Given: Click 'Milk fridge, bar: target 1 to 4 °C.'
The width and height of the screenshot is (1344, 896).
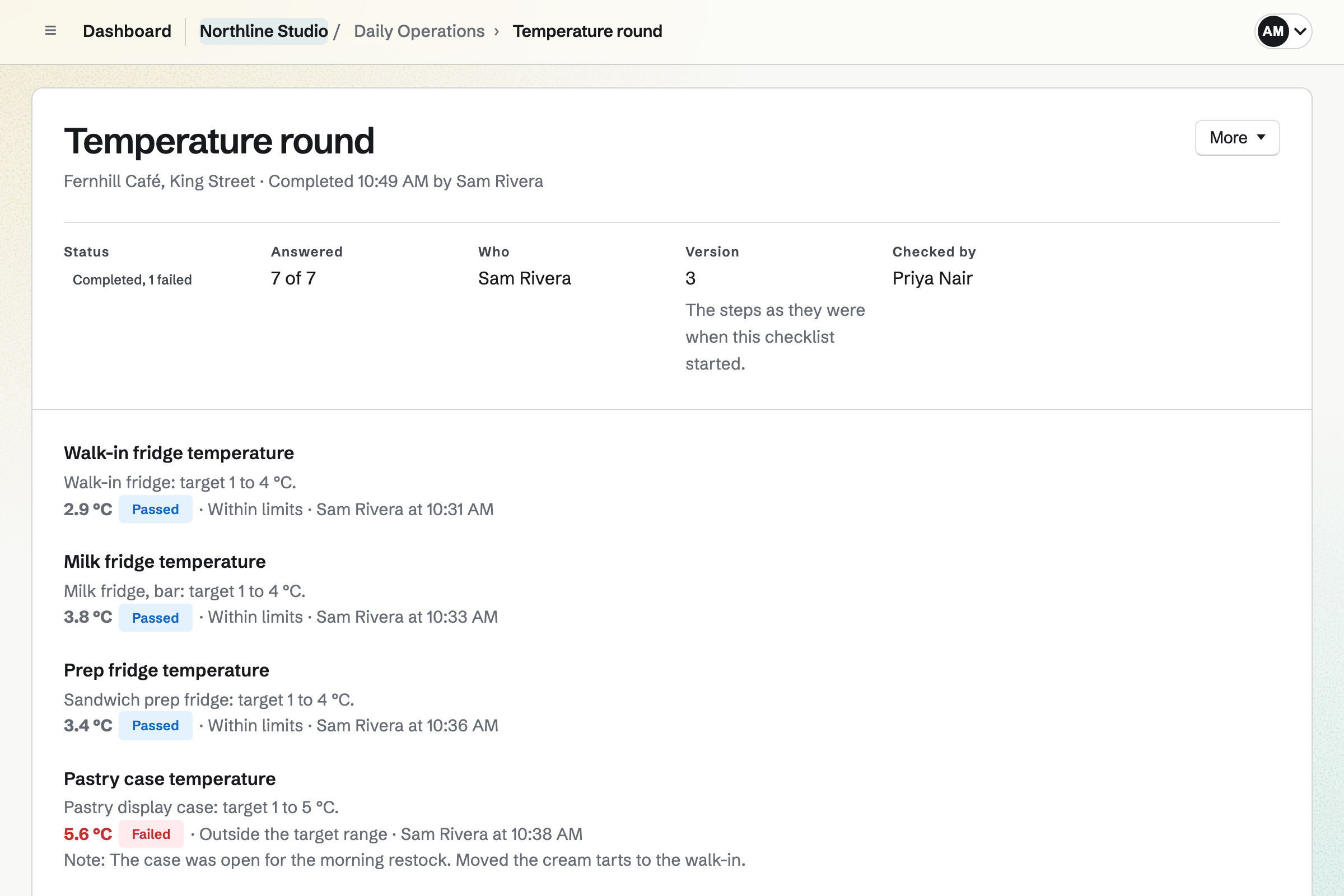Looking at the screenshot, I should pos(185,591).
